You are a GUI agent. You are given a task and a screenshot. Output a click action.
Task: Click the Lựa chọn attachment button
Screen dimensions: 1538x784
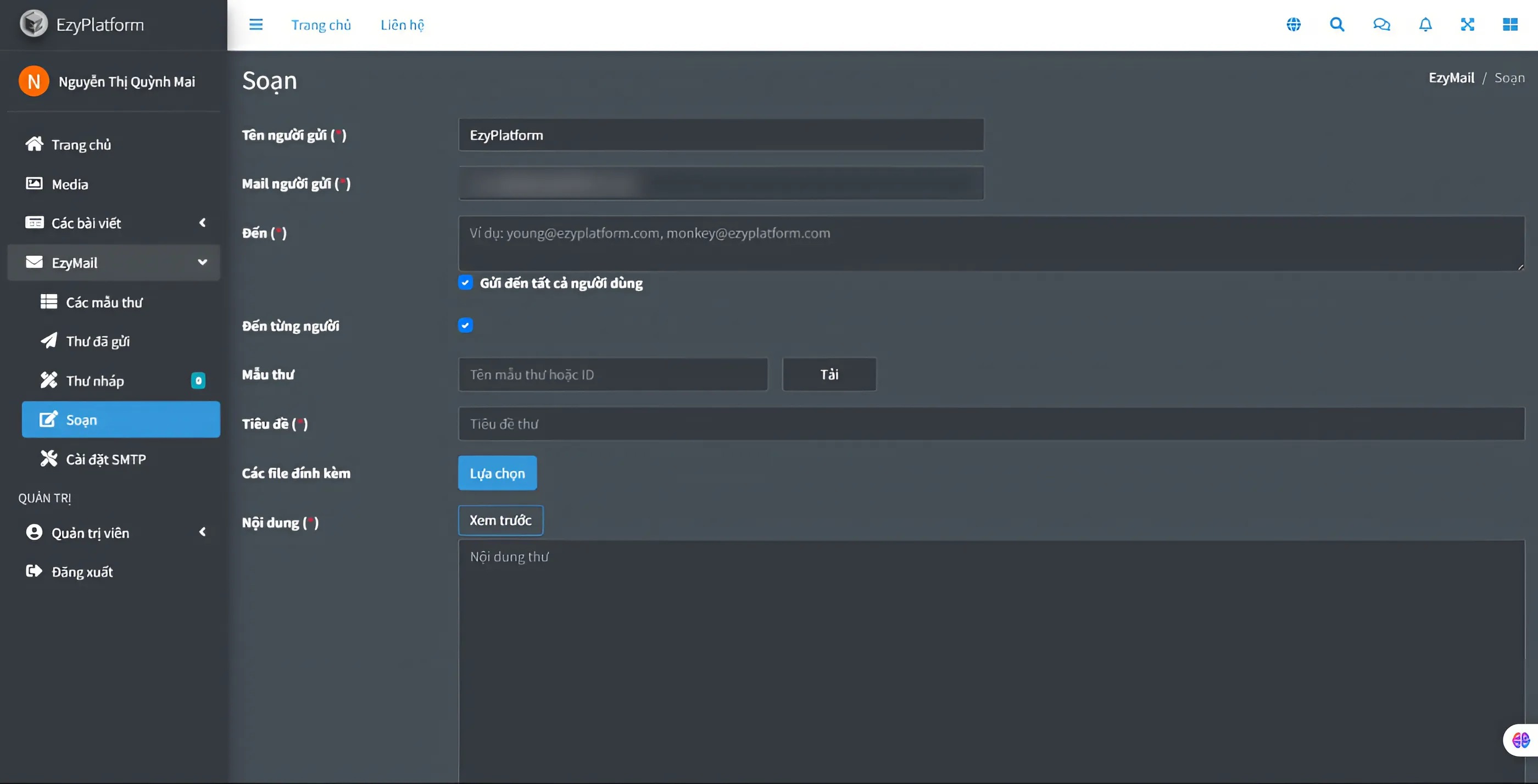pos(497,473)
